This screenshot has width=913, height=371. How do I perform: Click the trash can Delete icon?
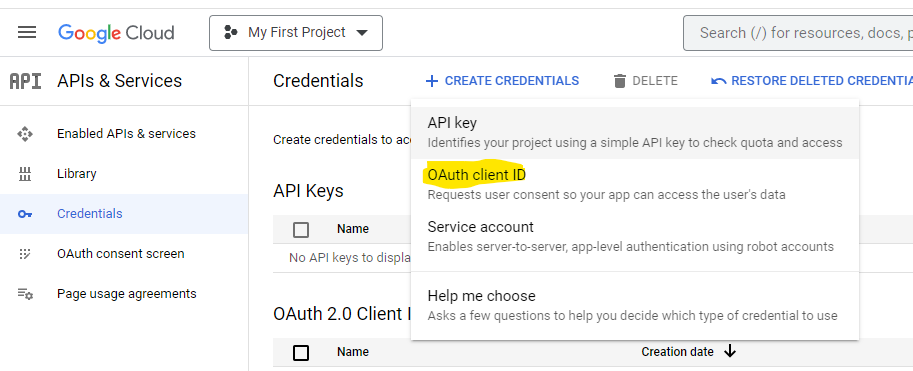tap(620, 81)
